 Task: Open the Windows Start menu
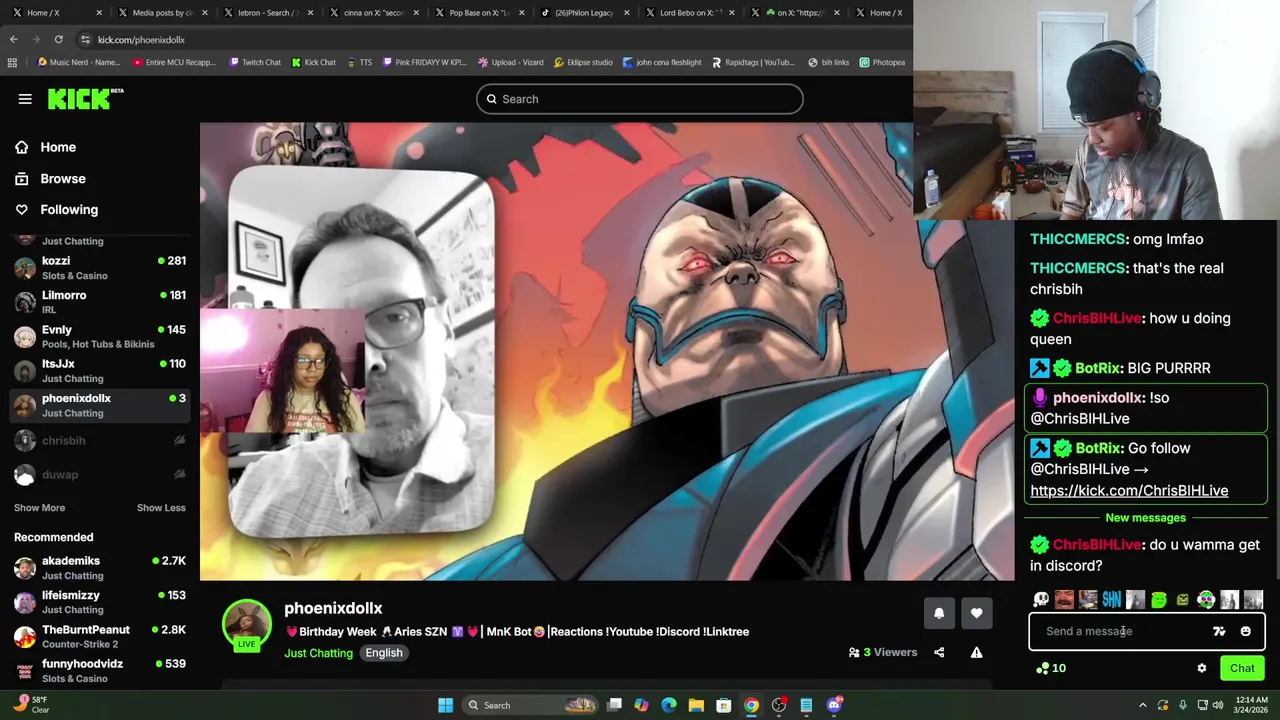[x=445, y=705]
